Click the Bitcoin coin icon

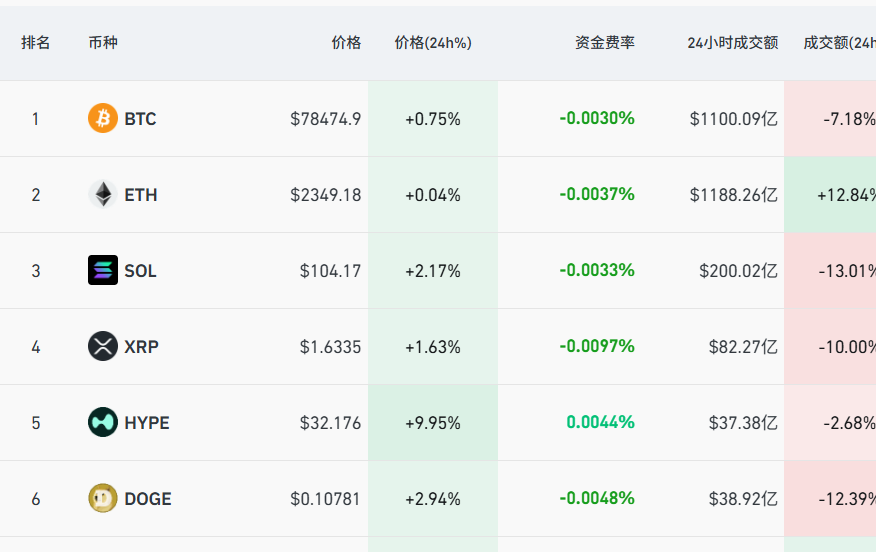103,119
